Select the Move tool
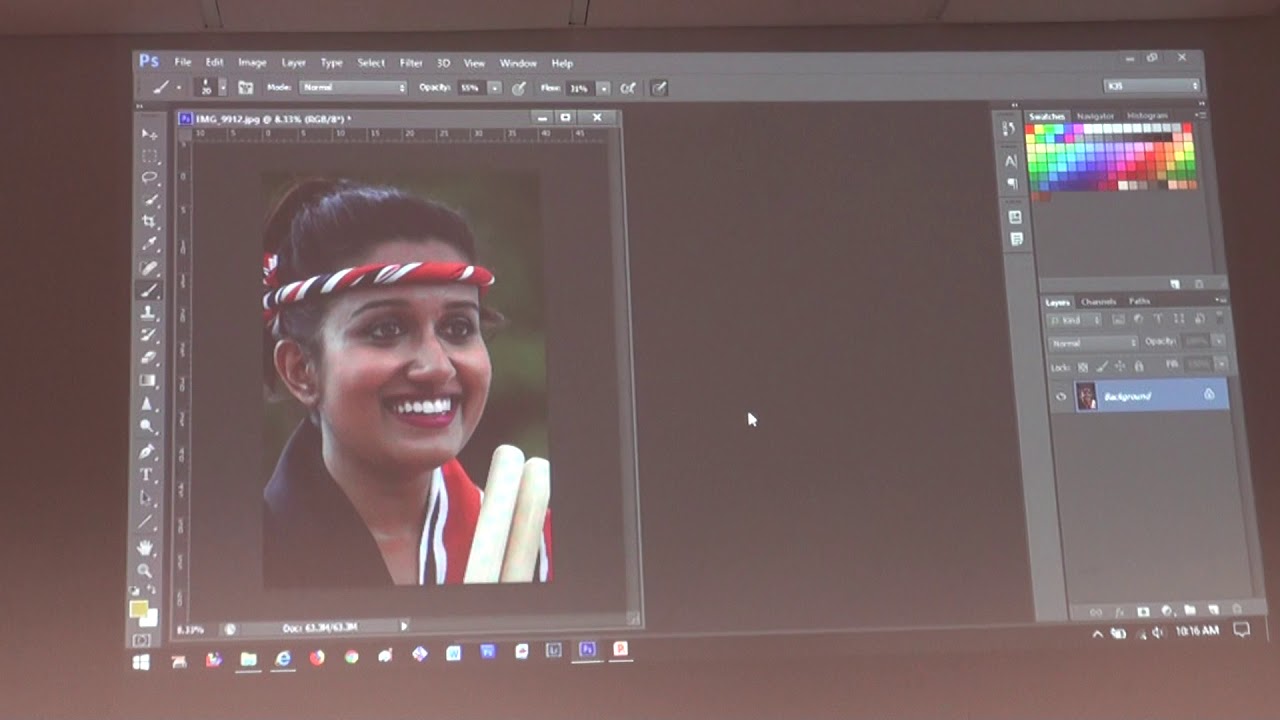The width and height of the screenshot is (1280, 720). 149,133
